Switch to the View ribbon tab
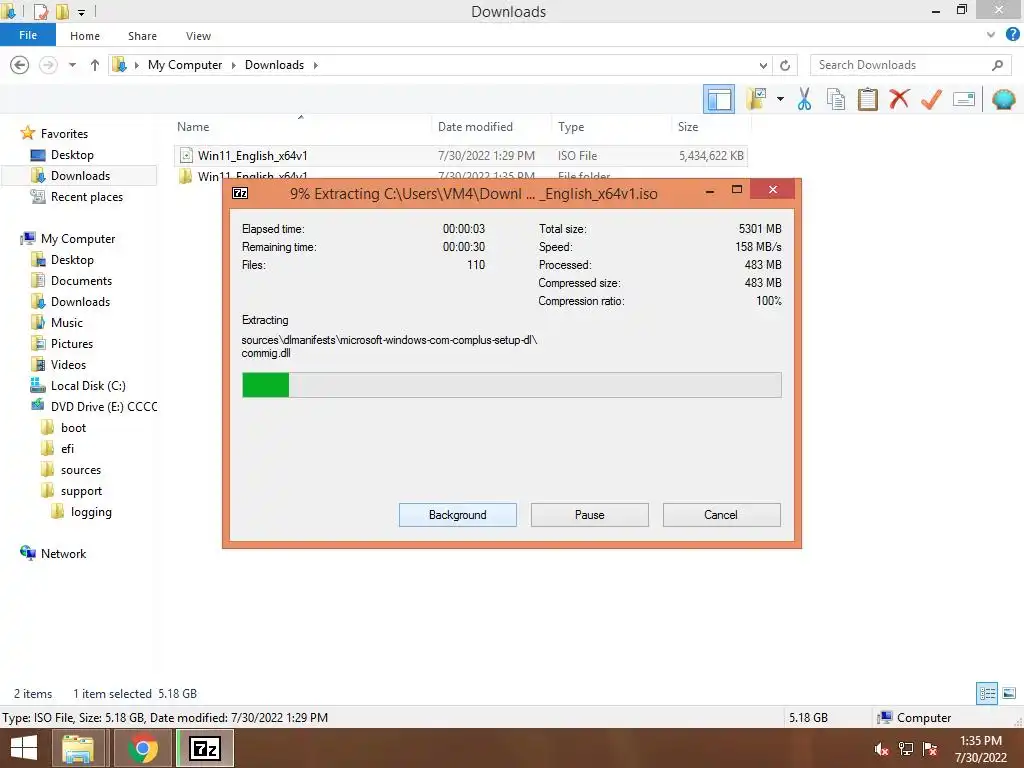This screenshot has height=768, width=1024. pyautogui.click(x=198, y=36)
